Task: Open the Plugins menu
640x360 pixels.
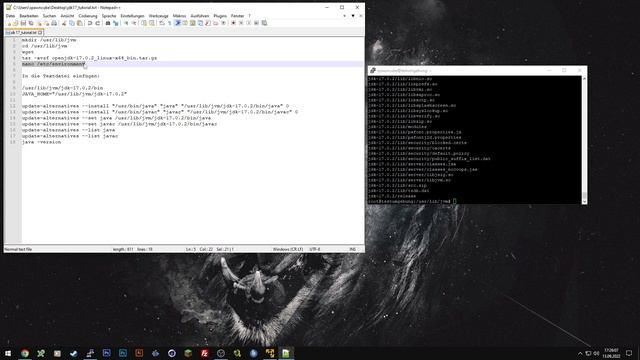Action: [220, 16]
